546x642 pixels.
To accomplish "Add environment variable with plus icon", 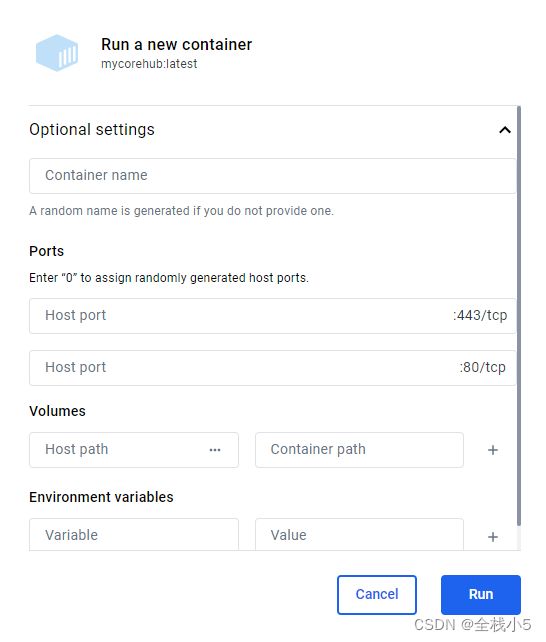I will pos(493,537).
